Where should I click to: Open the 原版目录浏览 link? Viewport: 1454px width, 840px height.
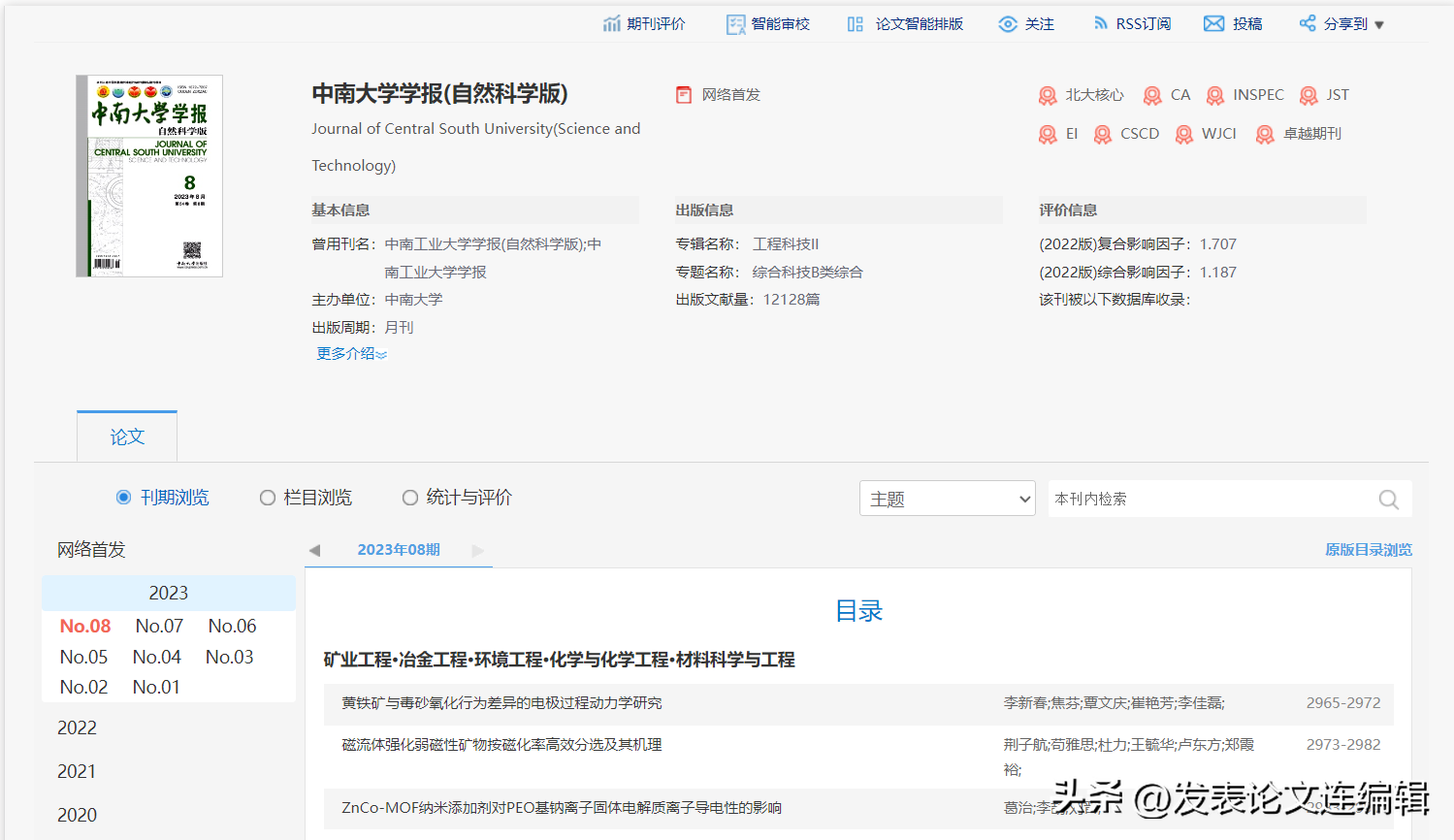(x=1369, y=550)
